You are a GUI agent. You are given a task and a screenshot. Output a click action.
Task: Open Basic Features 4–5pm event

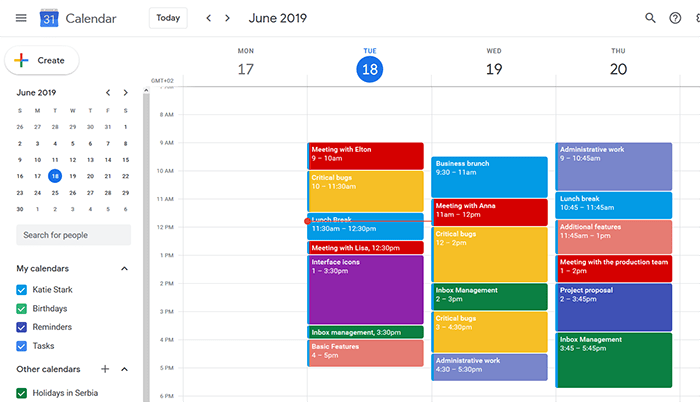(x=365, y=353)
